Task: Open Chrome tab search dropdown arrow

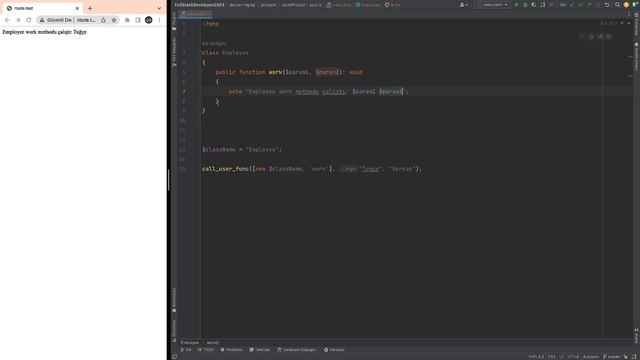Action: 159,8
